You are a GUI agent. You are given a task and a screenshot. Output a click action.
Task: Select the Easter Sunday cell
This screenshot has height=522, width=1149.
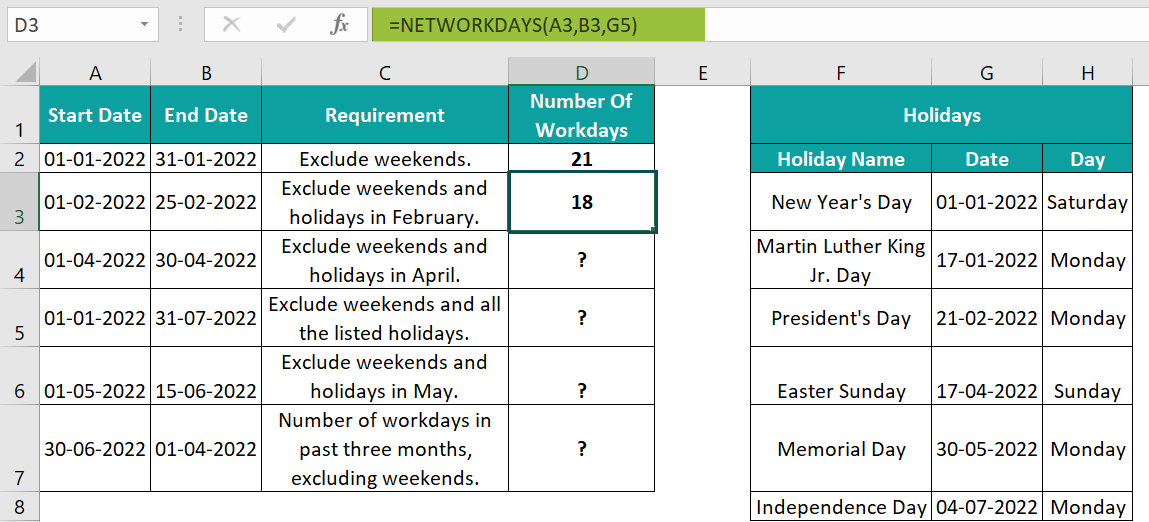[x=841, y=375]
